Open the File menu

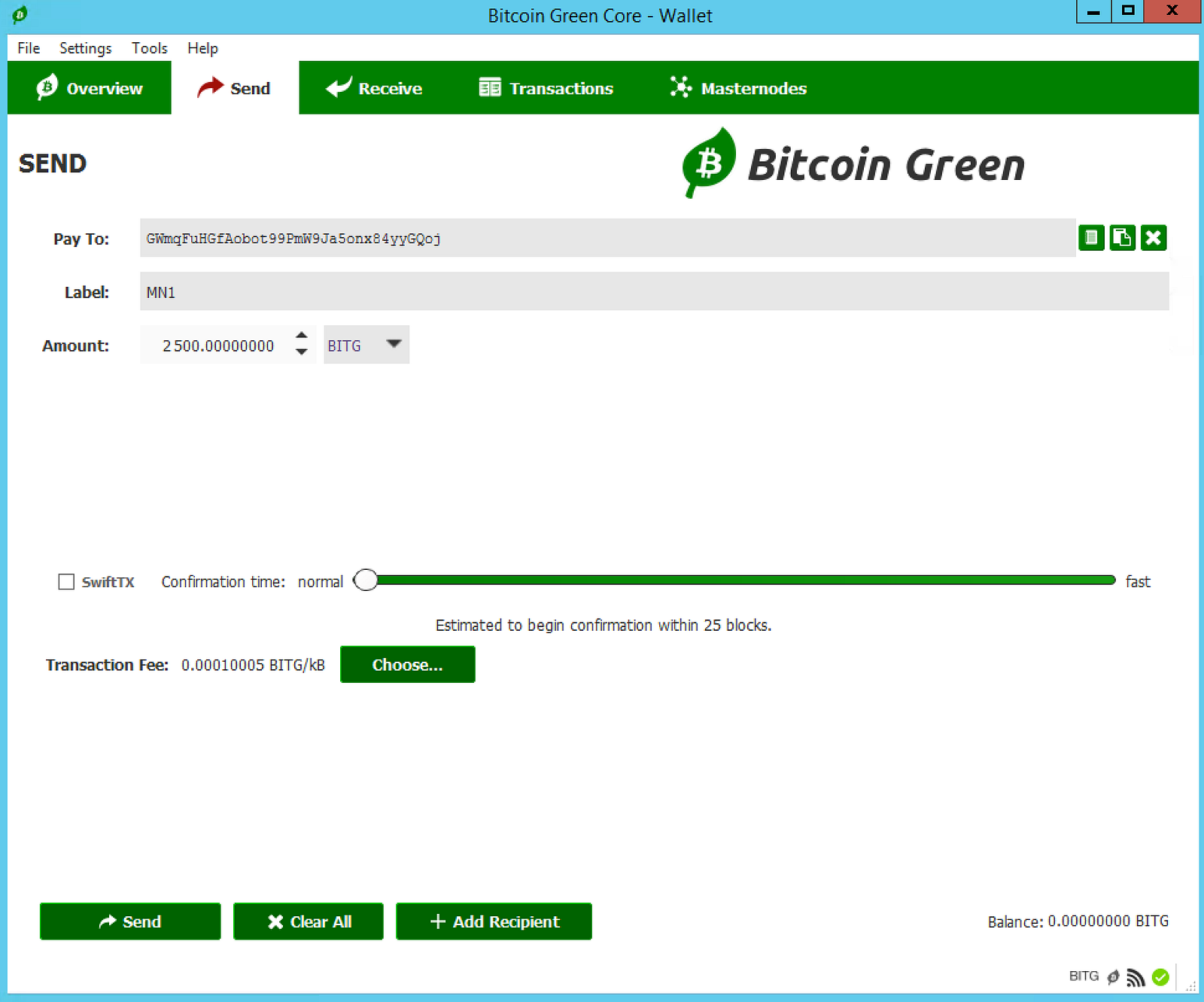pyautogui.click(x=29, y=48)
